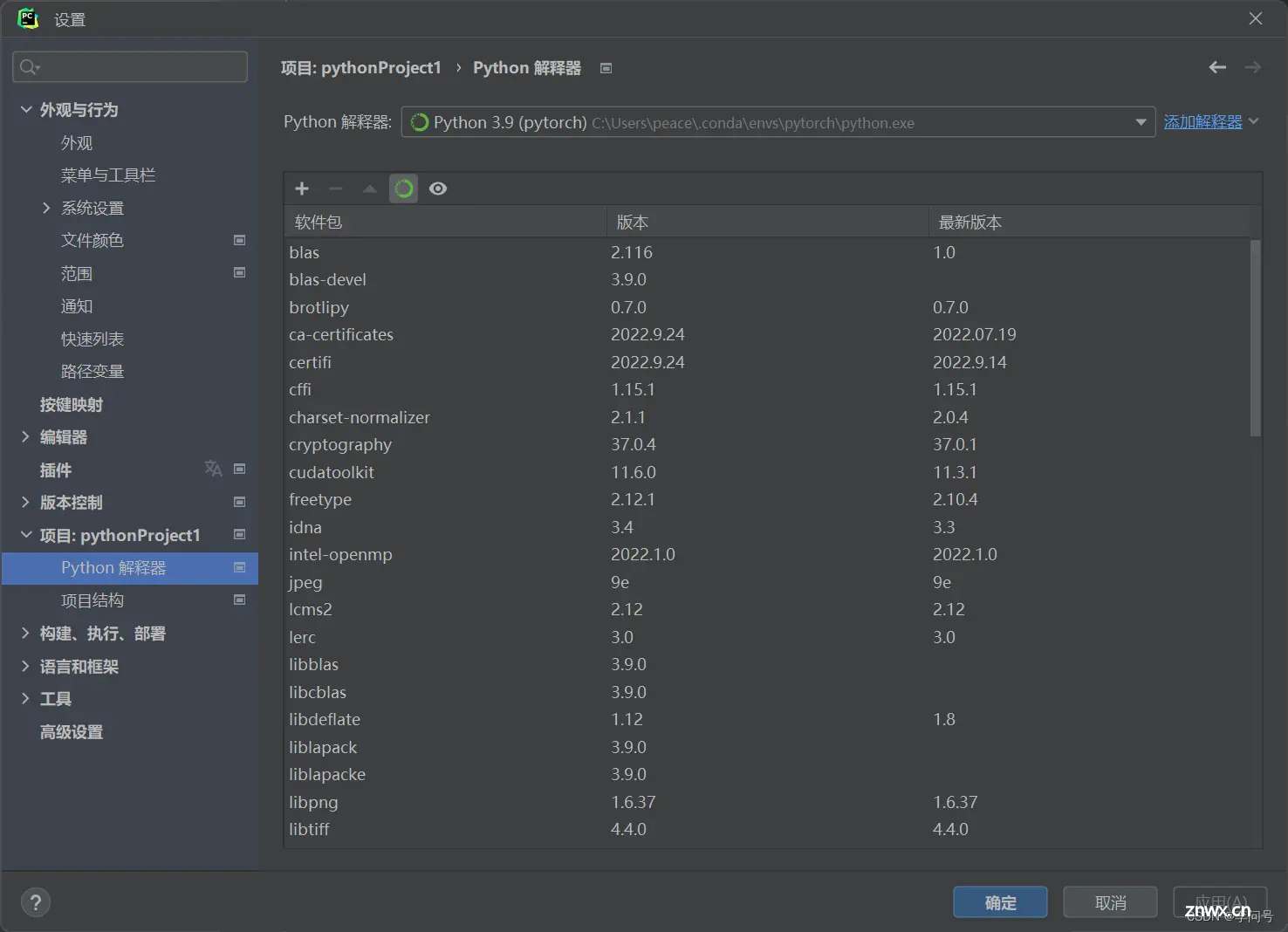The width and height of the screenshot is (1288, 932).
Task: Collapse the 项目: pythonProject1 section
Action: [26, 535]
